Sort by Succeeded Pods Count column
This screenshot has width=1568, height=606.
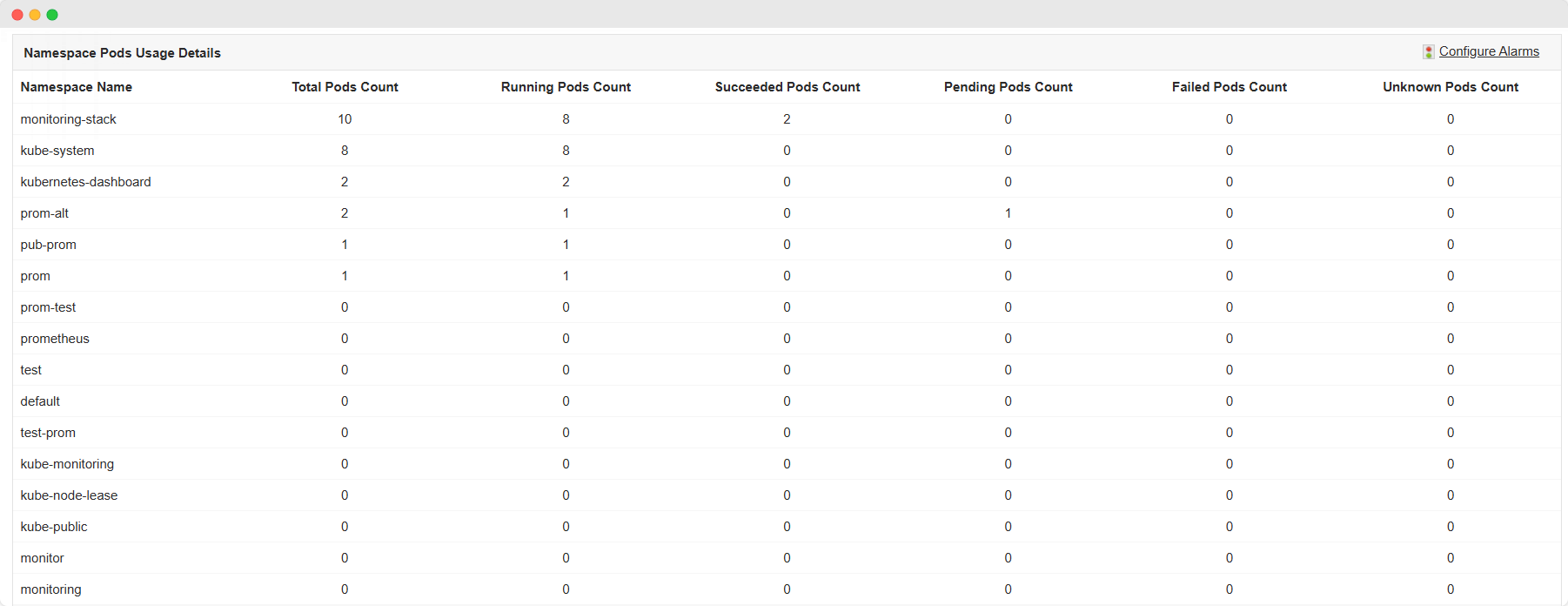[x=787, y=87]
